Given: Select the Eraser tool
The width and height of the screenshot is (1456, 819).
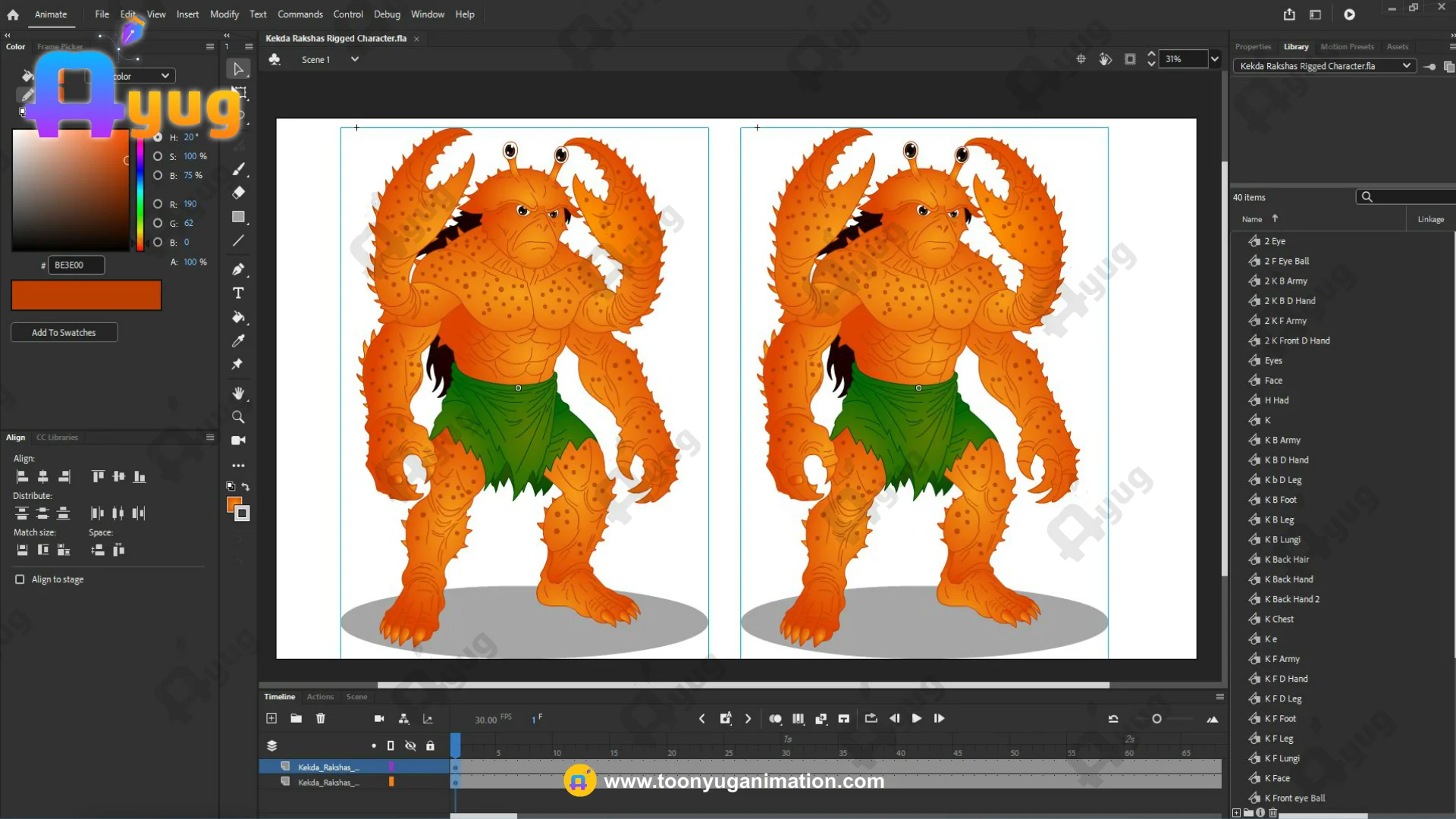Looking at the screenshot, I should (x=238, y=193).
